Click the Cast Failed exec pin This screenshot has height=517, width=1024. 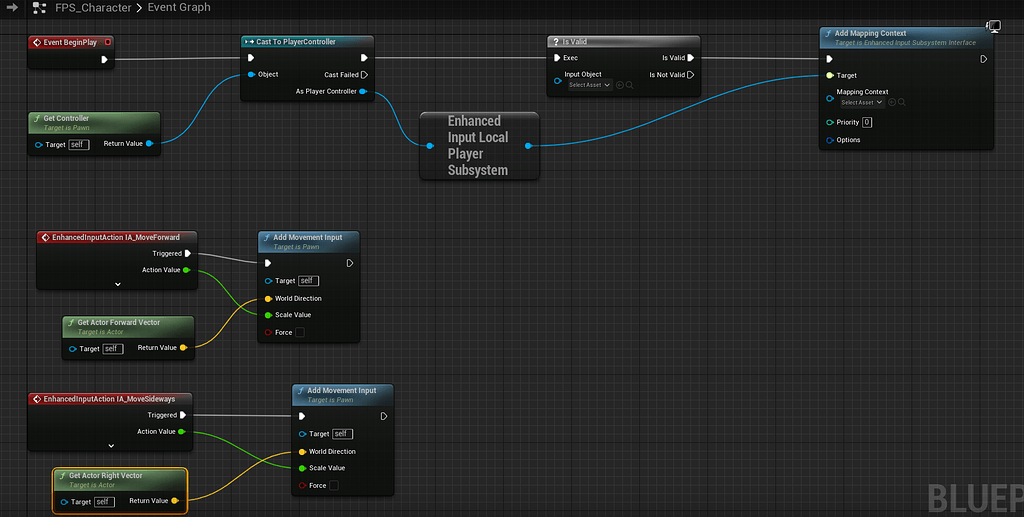[364, 74]
